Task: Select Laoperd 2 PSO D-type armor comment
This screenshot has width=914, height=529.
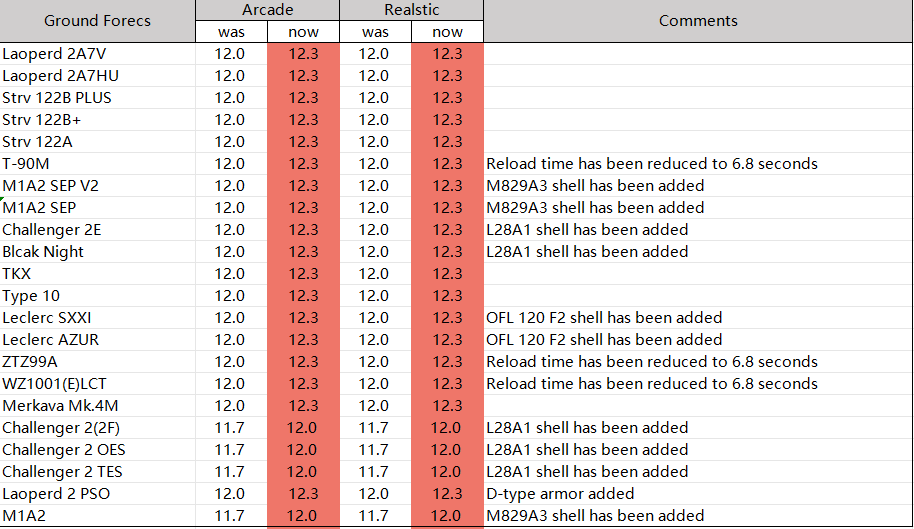Action: tap(560, 494)
